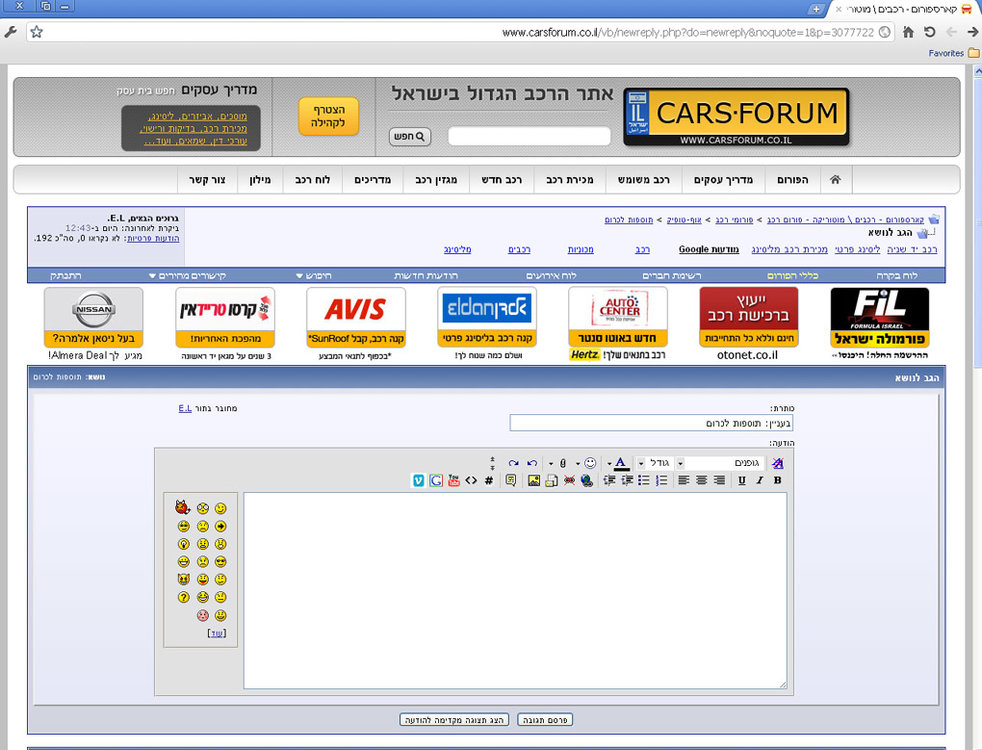The width and height of the screenshot is (982, 750).
Task: Click in the reply title field
Action: point(651,423)
